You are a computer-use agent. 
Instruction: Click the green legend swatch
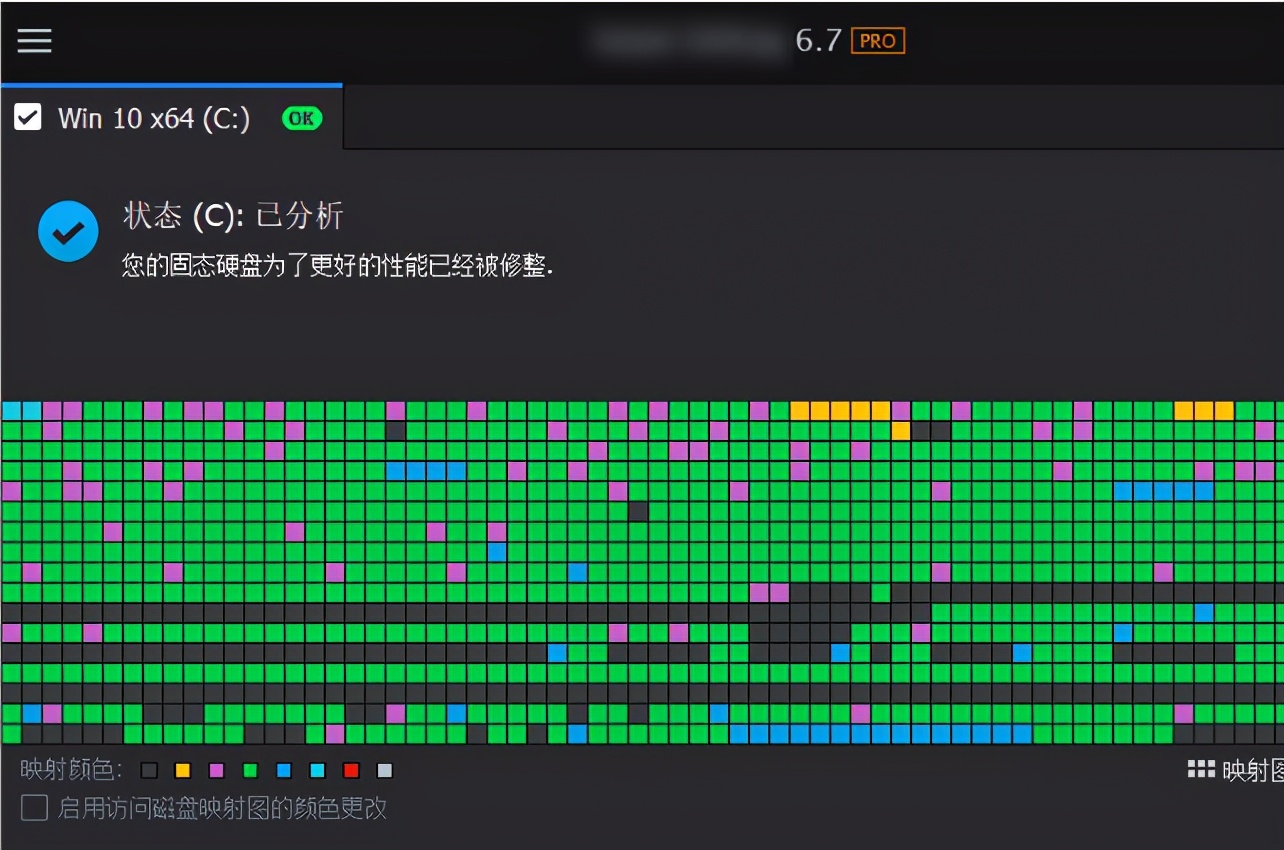pos(250,771)
